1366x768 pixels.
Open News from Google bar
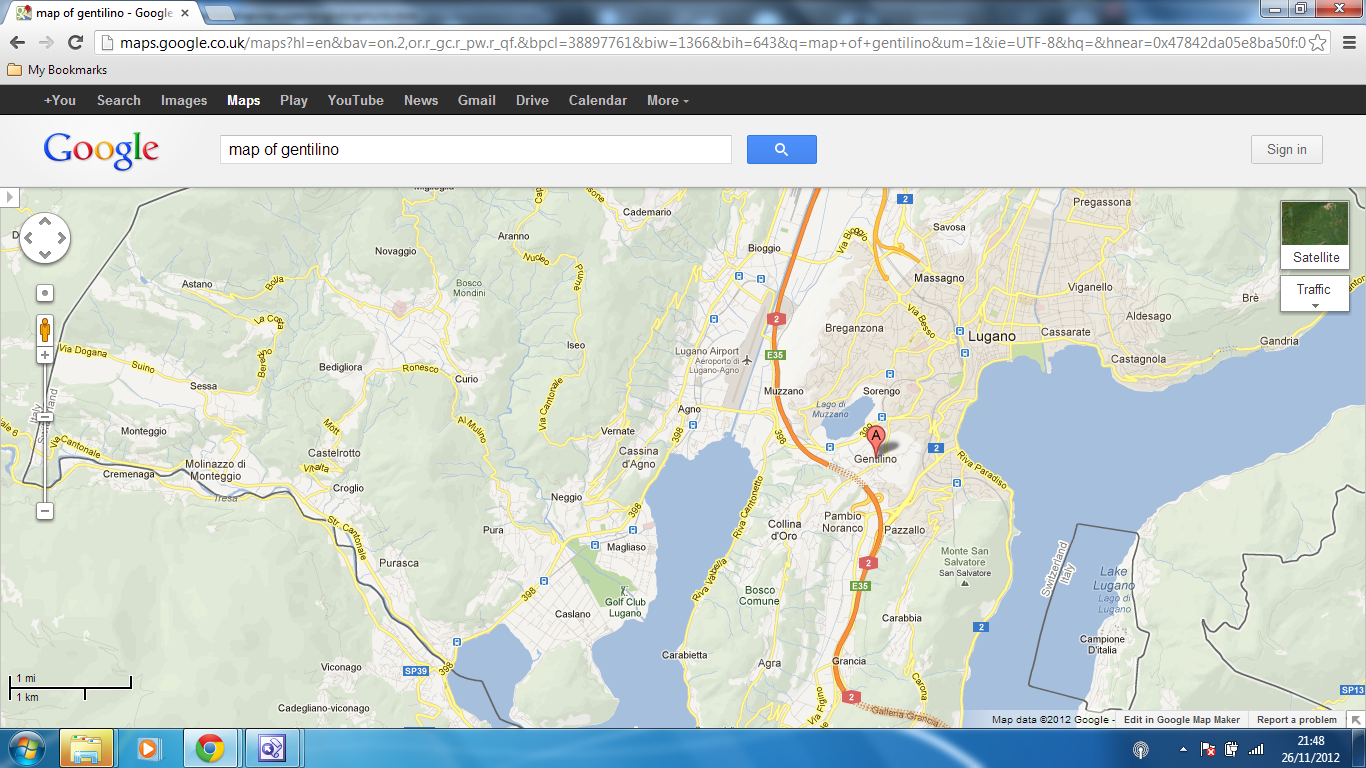click(x=421, y=100)
